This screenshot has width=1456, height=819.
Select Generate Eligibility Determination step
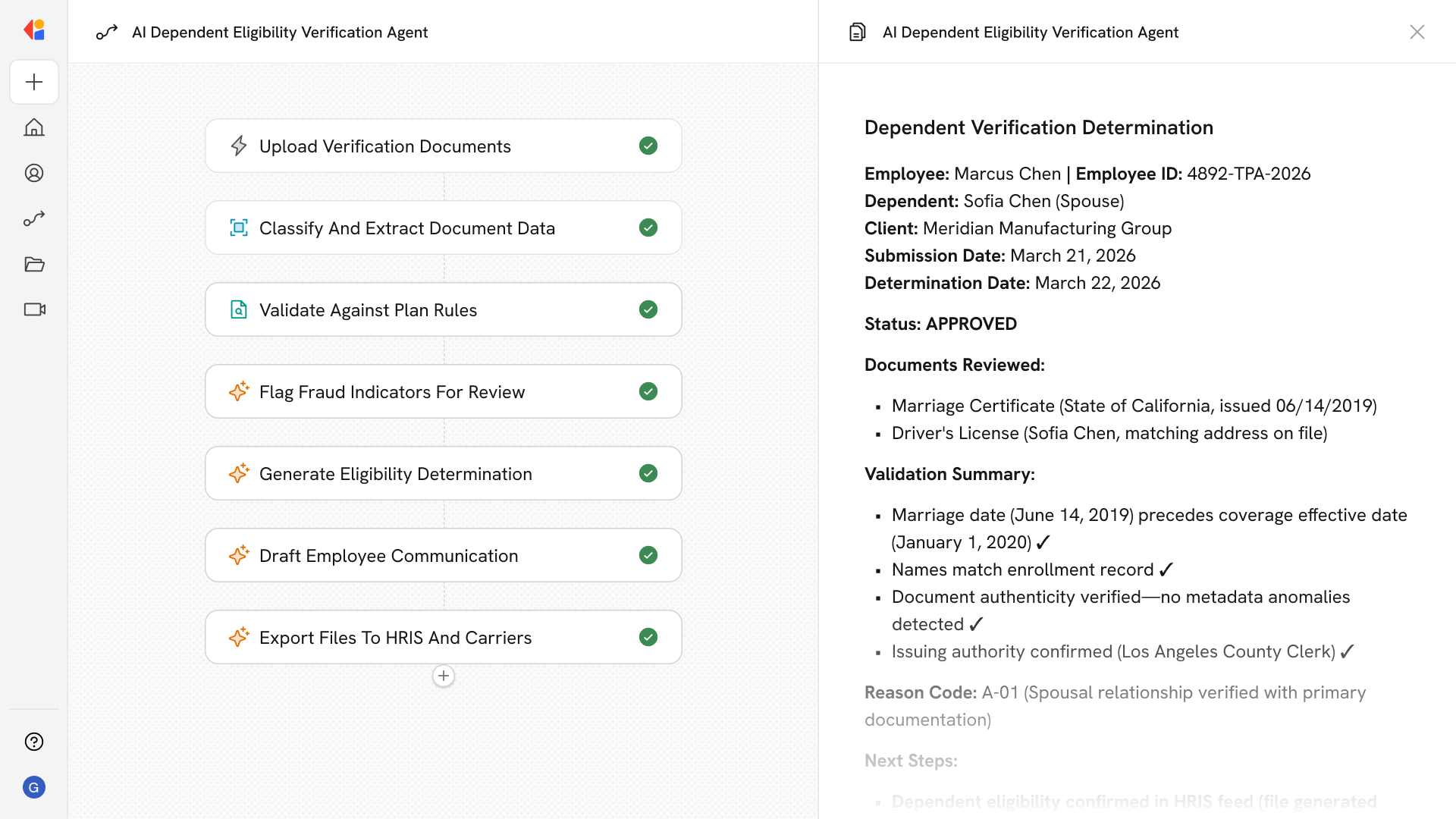click(x=396, y=474)
